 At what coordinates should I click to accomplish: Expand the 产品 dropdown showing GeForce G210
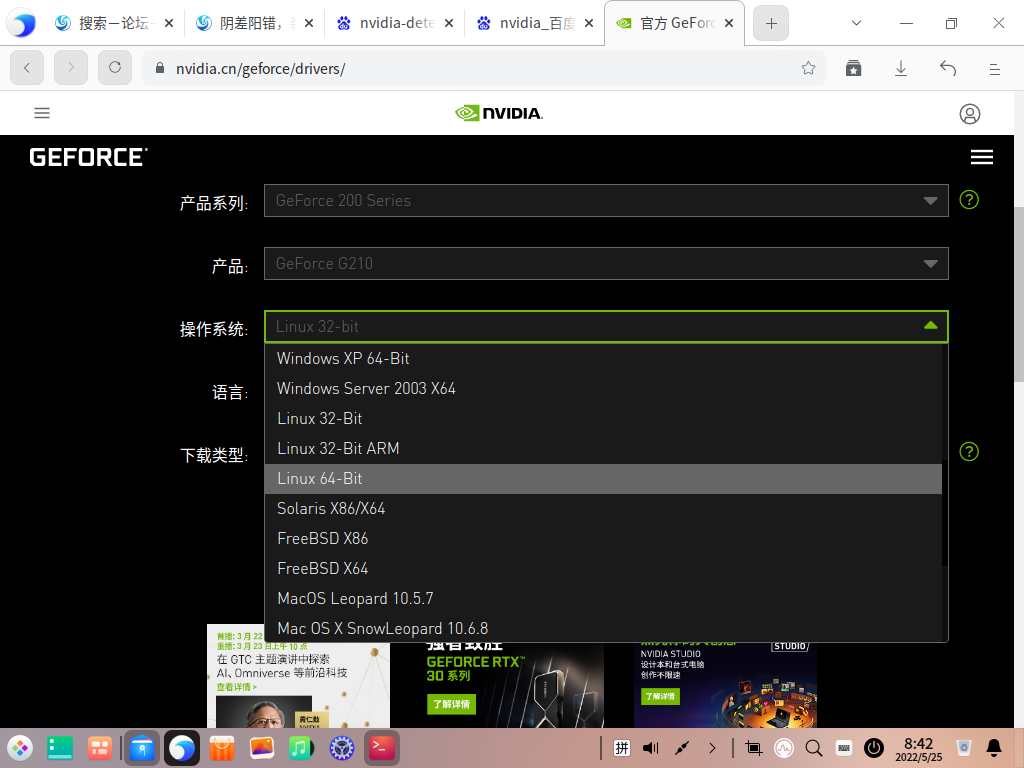605,263
